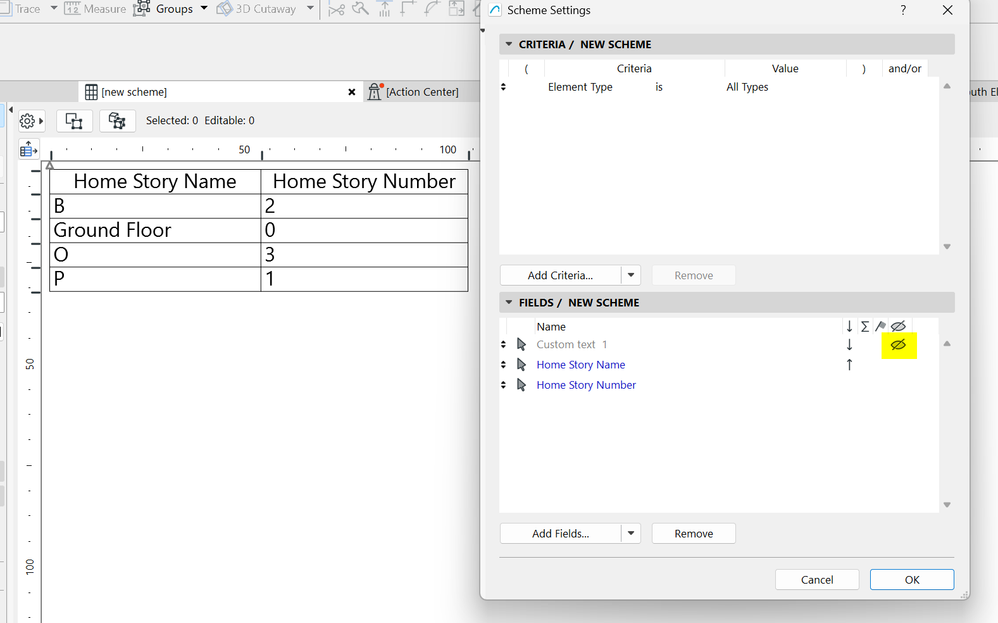Click the select in 2D button
The image size is (998, 623).
point(74,121)
